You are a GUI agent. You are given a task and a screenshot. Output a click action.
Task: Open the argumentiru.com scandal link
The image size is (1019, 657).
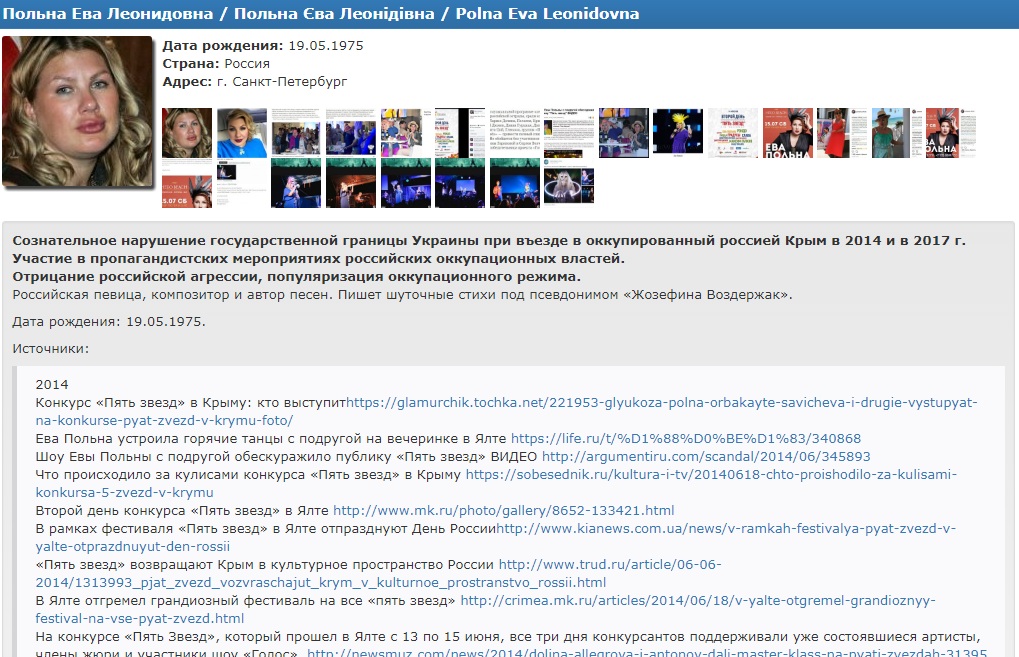(706, 457)
